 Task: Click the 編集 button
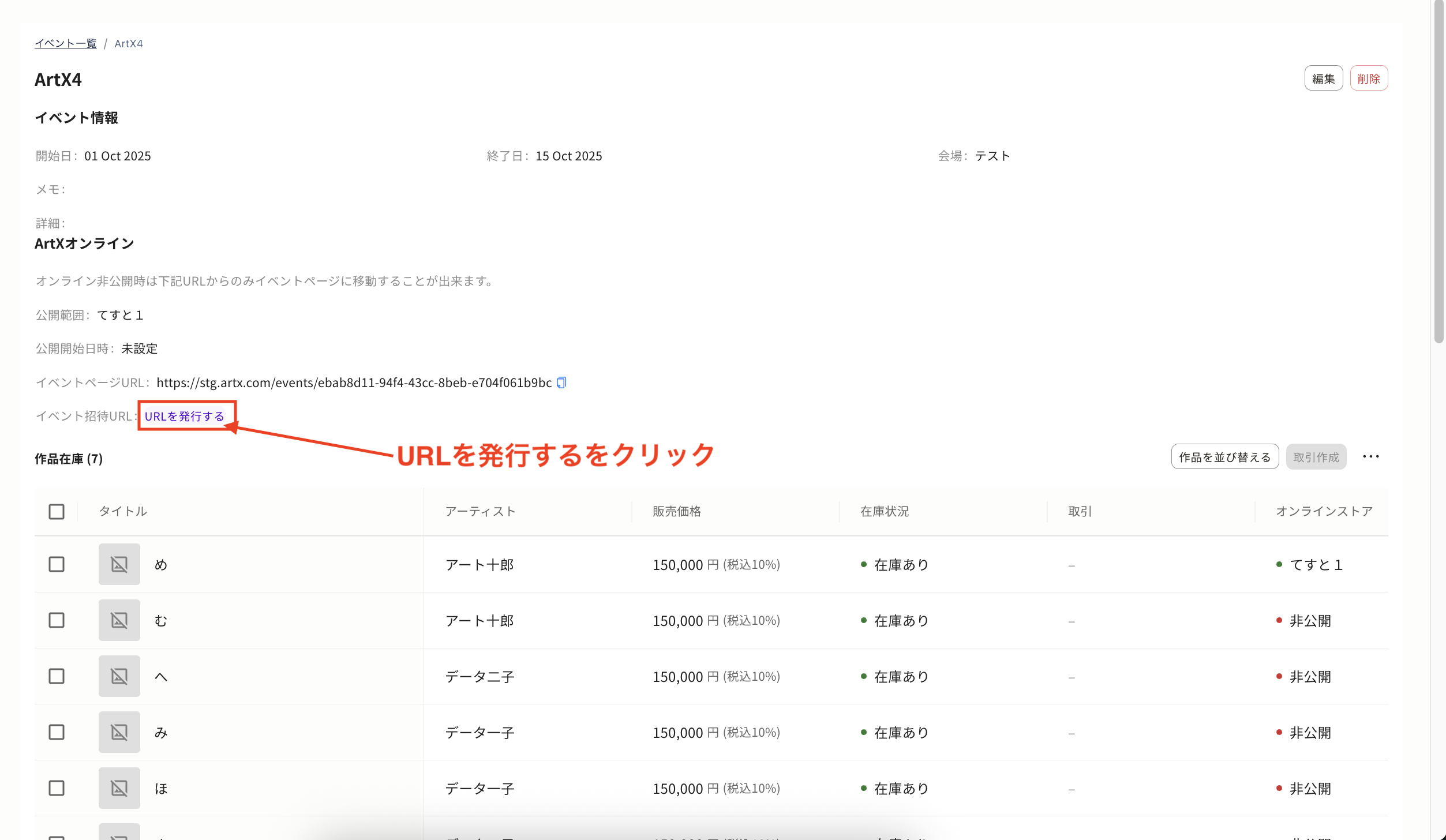(1324, 78)
